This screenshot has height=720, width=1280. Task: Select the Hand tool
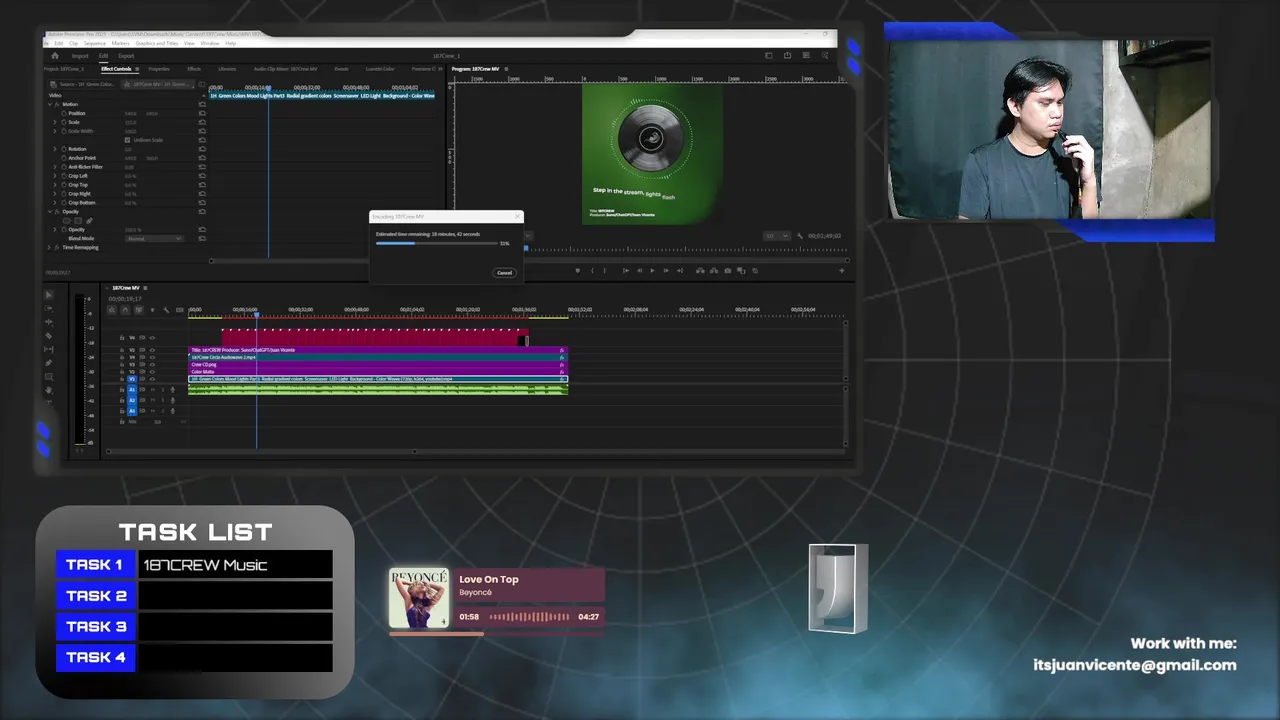[49, 390]
